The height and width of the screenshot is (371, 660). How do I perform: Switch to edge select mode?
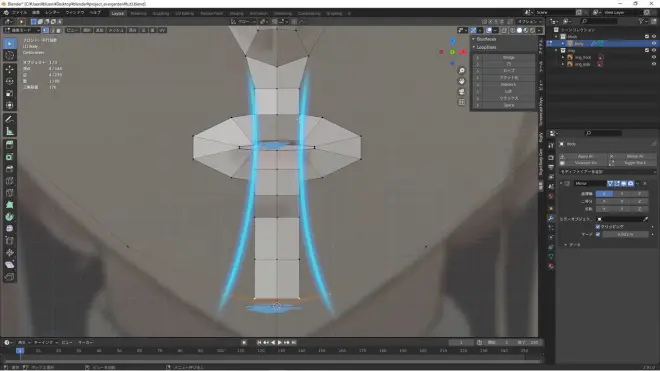[52, 30]
